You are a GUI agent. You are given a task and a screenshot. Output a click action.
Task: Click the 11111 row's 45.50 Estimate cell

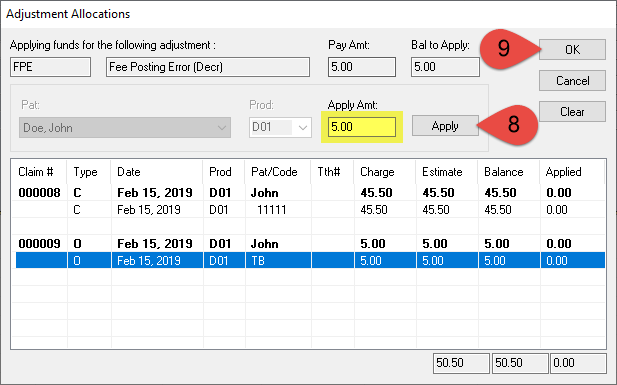pos(436,210)
